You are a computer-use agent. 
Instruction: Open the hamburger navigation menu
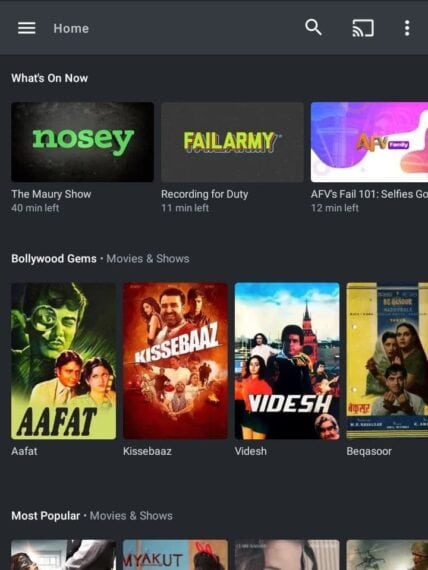[x=27, y=28]
